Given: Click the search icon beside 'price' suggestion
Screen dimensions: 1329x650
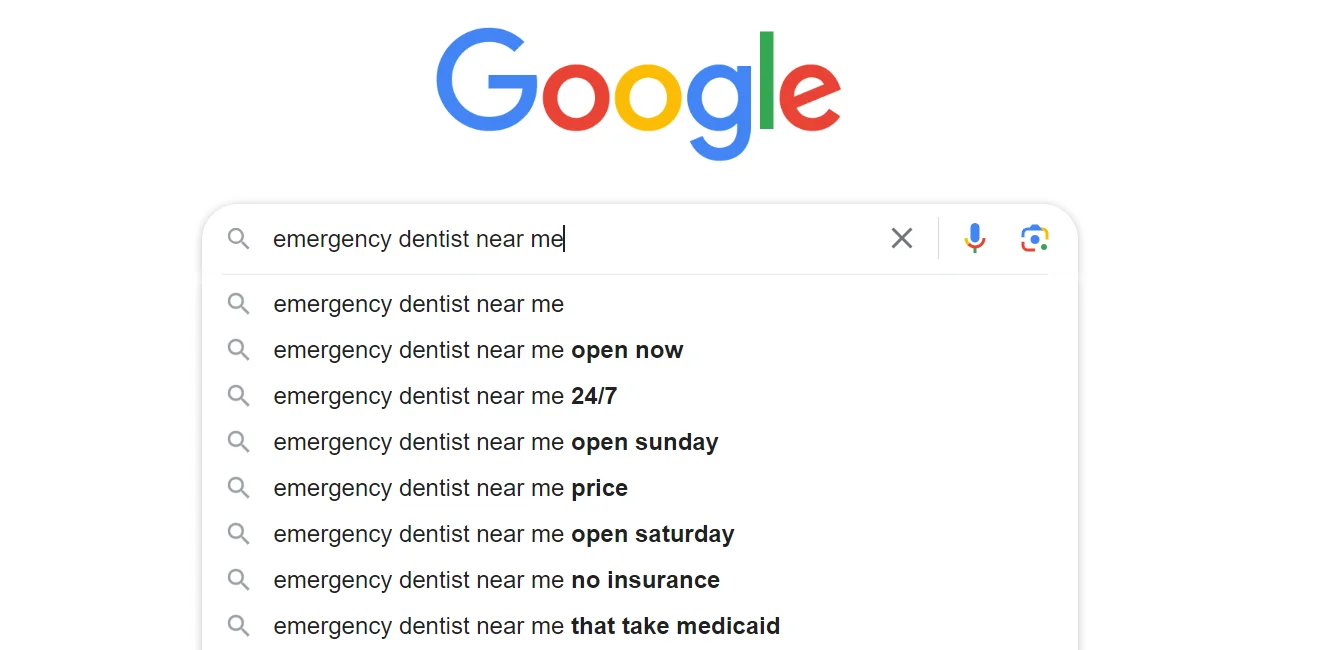Looking at the screenshot, I should coord(238,488).
